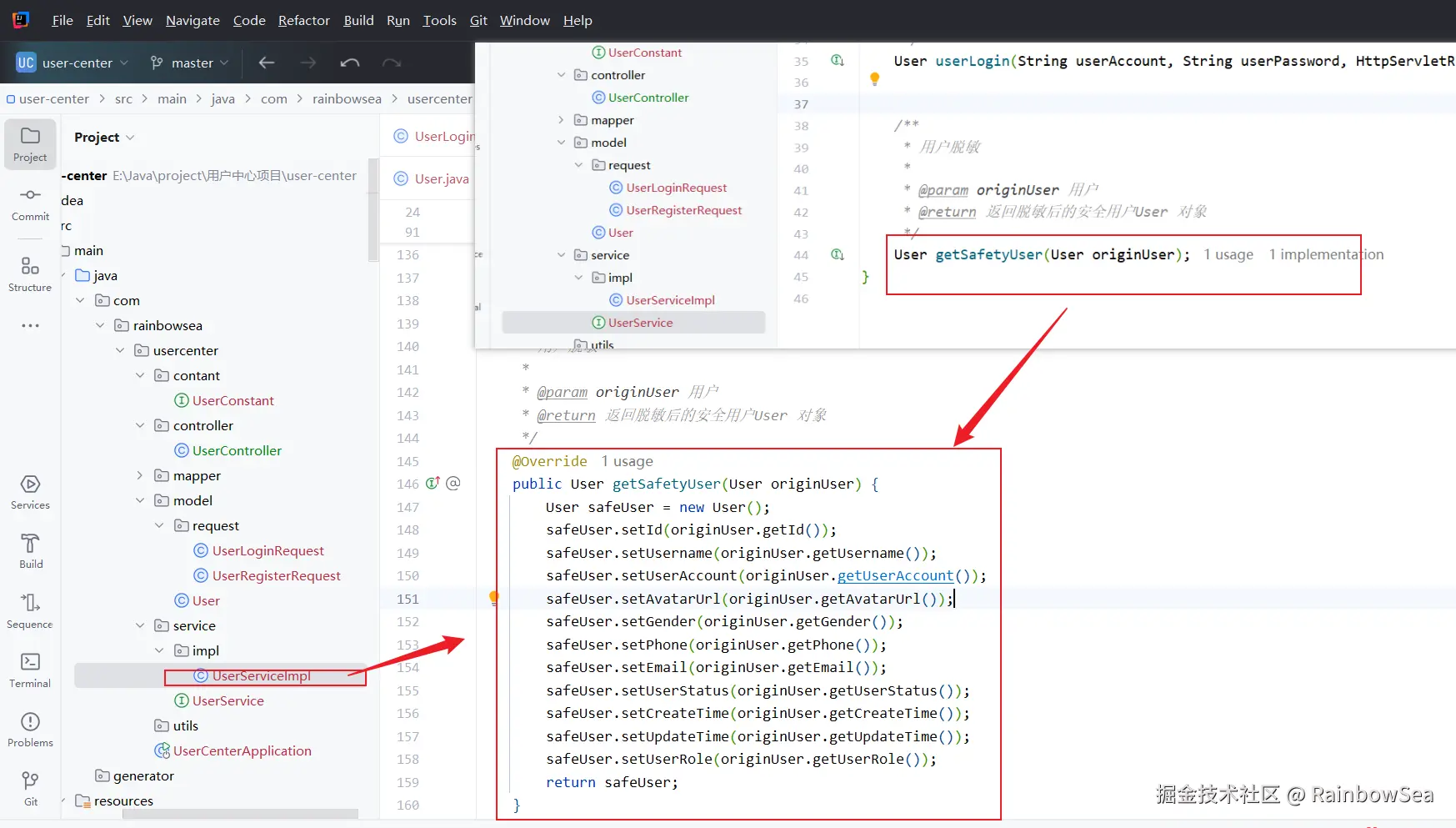Open the Build tool window
The width and height of the screenshot is (1456, 828).
pos(30,551)
